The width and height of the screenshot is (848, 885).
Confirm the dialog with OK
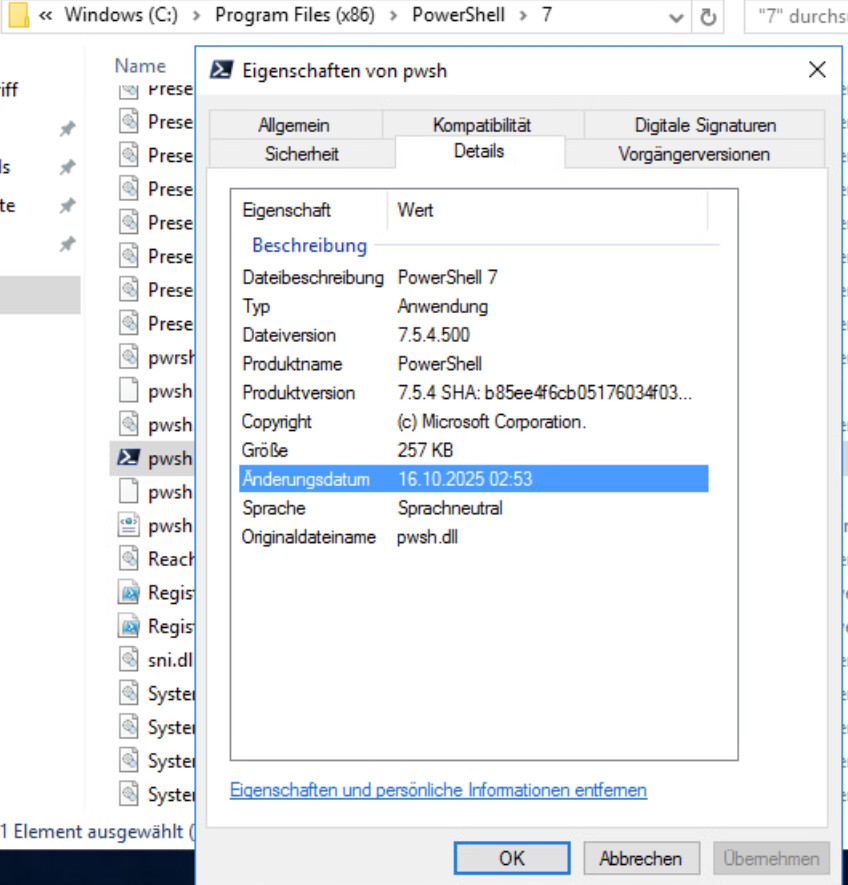pos(511,858)
